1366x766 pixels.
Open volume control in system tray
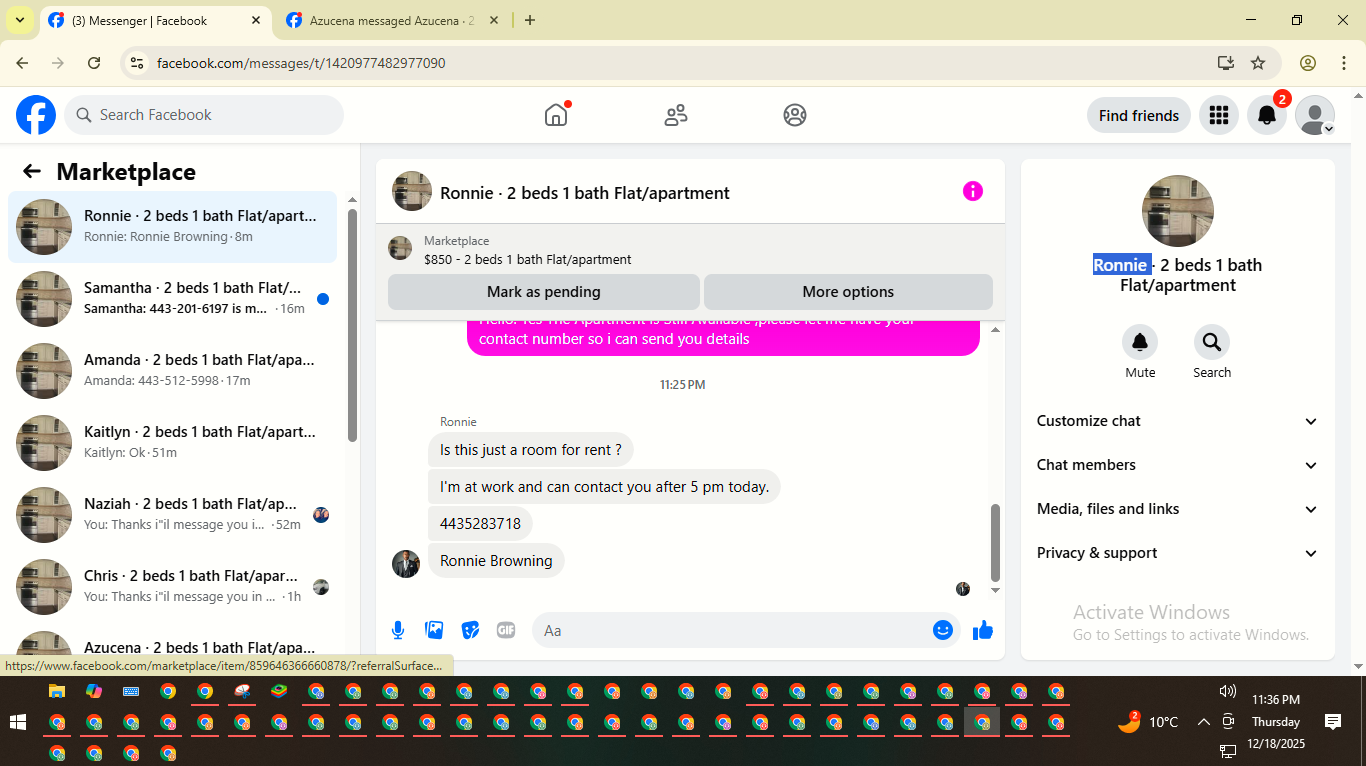[x=1228, y=691]
